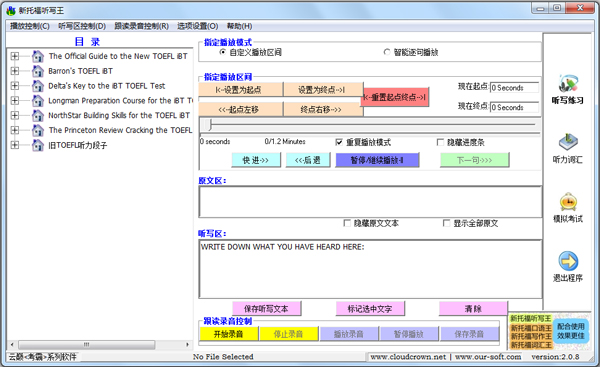
Task: Click 起点左移 button
Action: pos(241,109)
